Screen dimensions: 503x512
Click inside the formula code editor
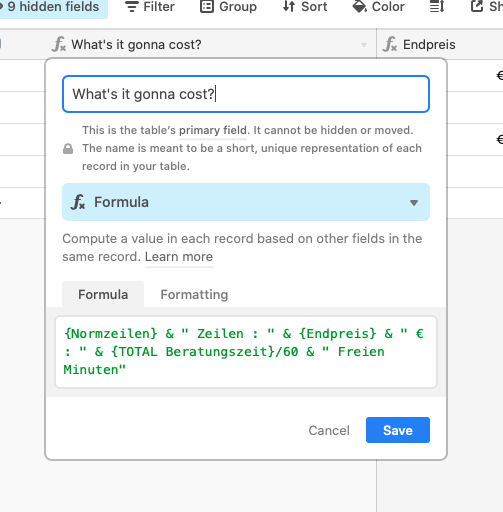pos(246,352)
